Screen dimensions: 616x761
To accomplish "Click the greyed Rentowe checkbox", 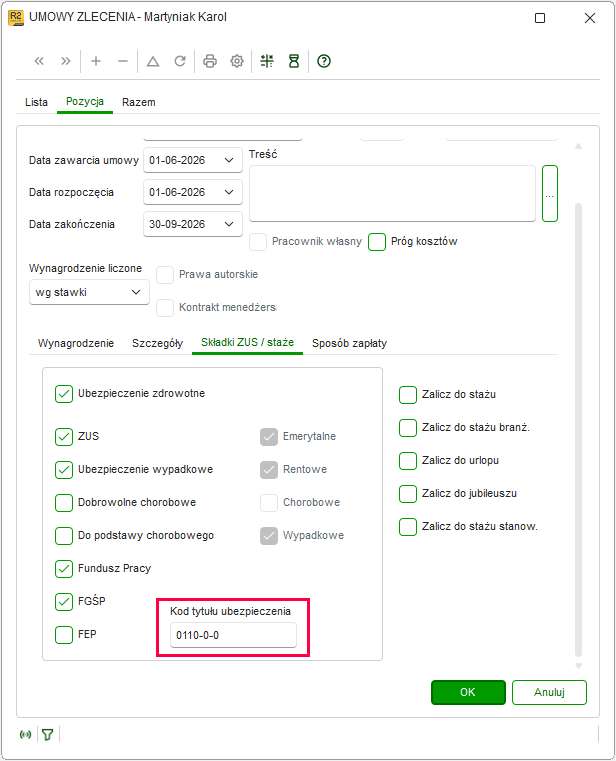I will [268, 470].
